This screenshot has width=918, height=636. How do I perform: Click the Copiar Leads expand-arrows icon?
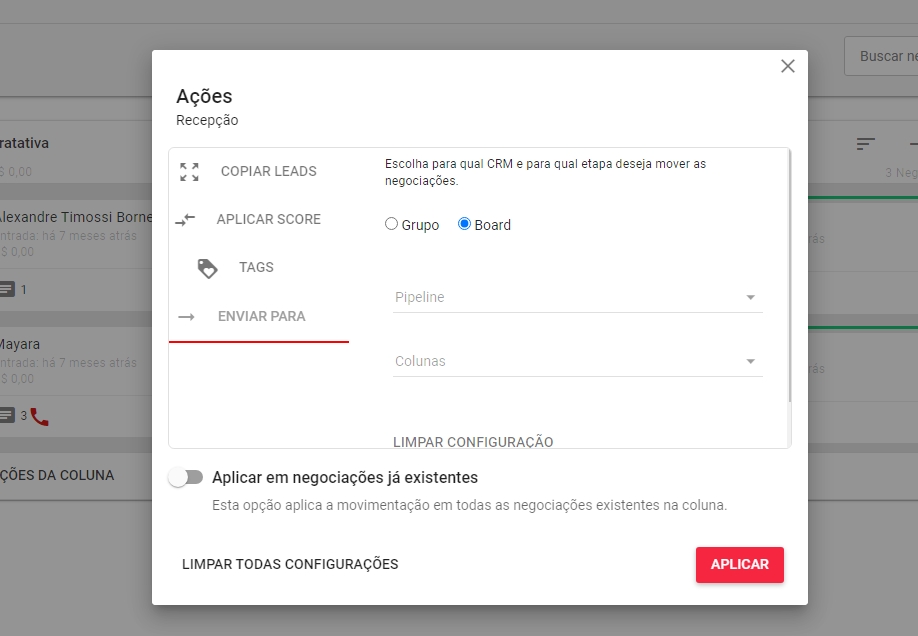coord(189,171)
